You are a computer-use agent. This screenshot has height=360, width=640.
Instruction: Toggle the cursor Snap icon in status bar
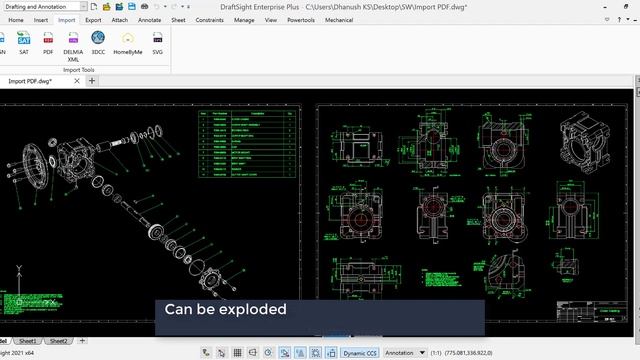click(x=221, y=353)
